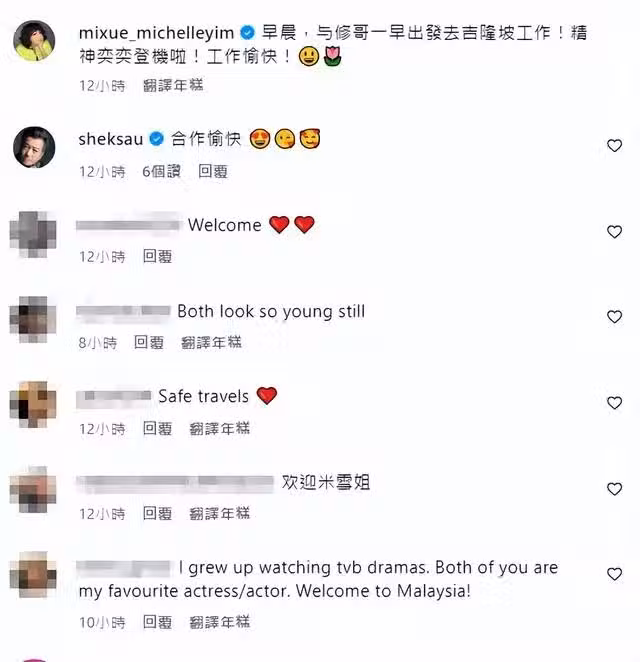640x662 pixels.
Task: Open the sheksau username link
Action: (111, 139)
